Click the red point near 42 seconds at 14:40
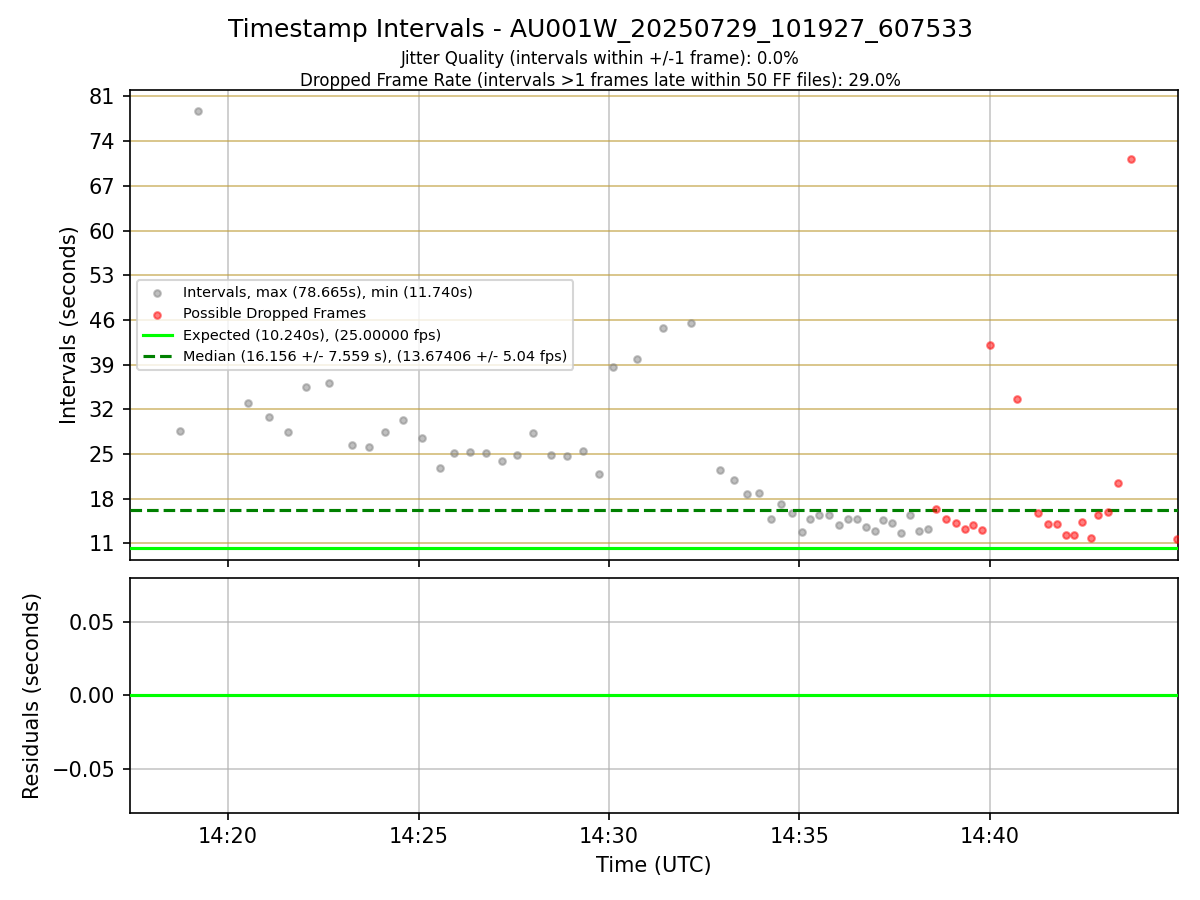This screenshot has width=1200, height=900. [990, 345]
